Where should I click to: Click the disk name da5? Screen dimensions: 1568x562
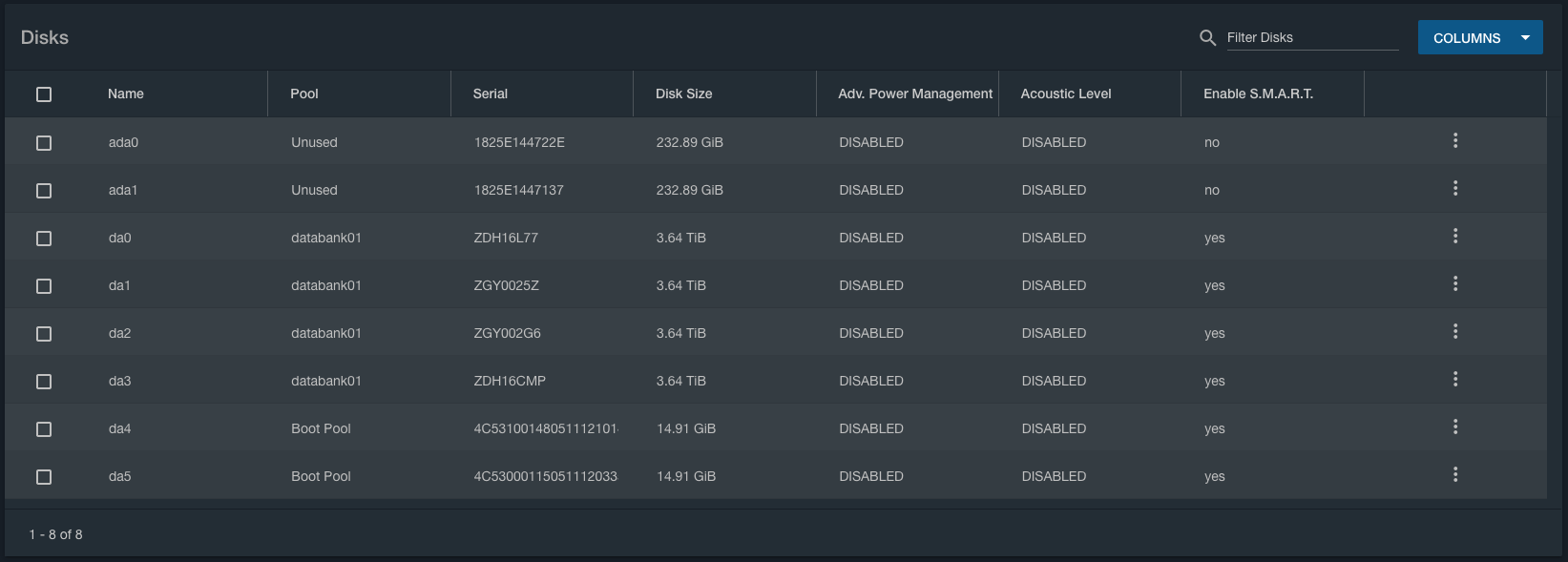pos(119,476)
